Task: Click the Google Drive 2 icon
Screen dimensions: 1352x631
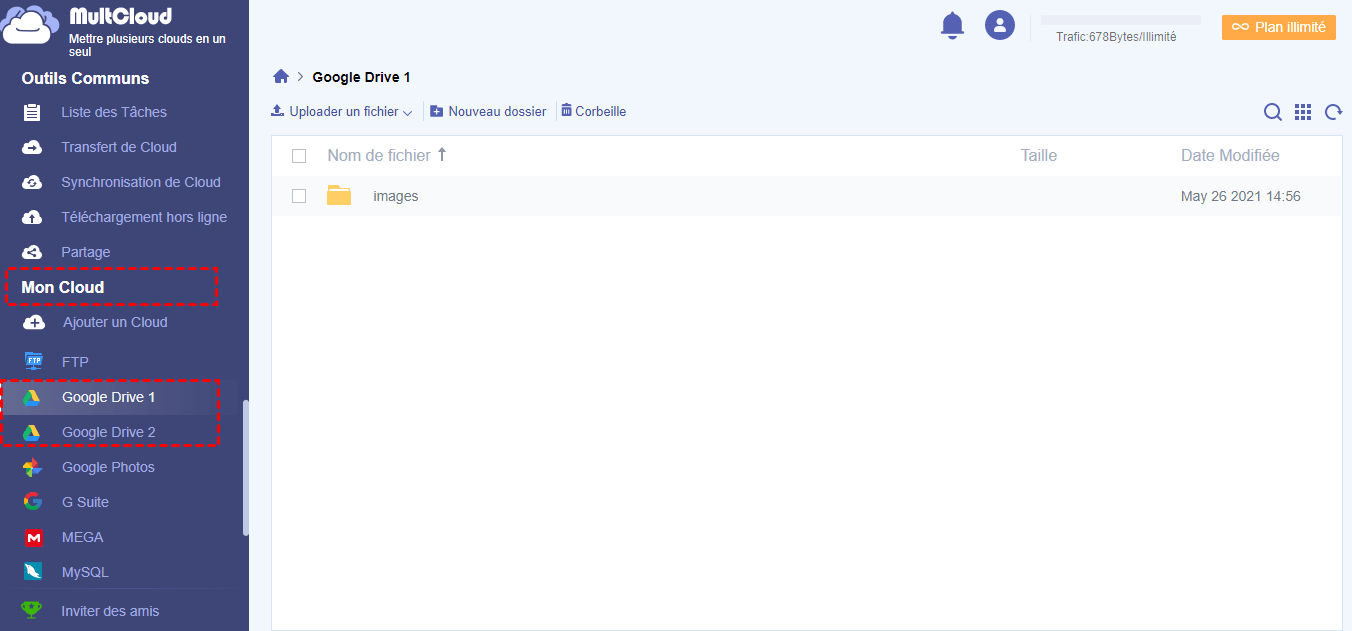Action: pos(32,432)
